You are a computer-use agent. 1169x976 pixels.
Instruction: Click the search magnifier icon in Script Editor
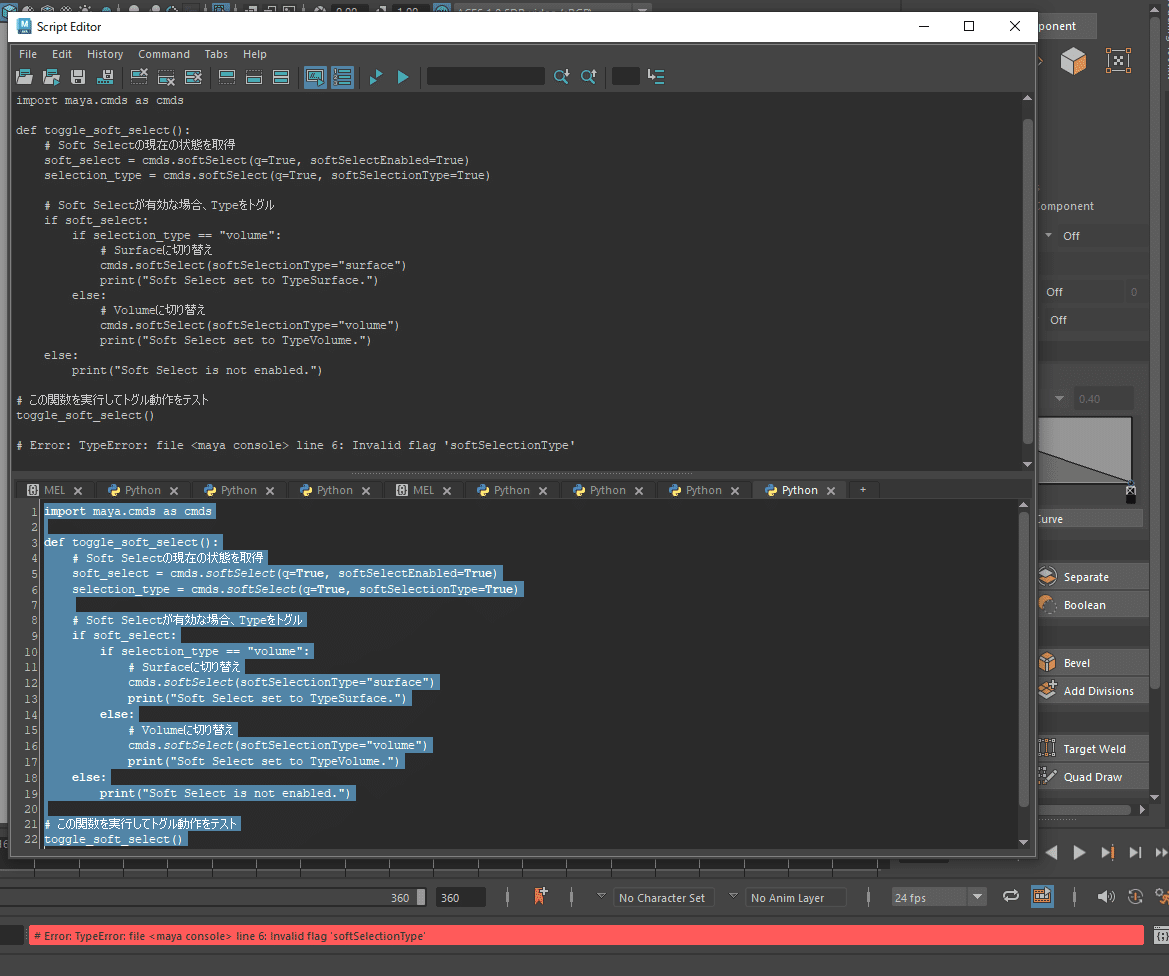coord(561,76)
